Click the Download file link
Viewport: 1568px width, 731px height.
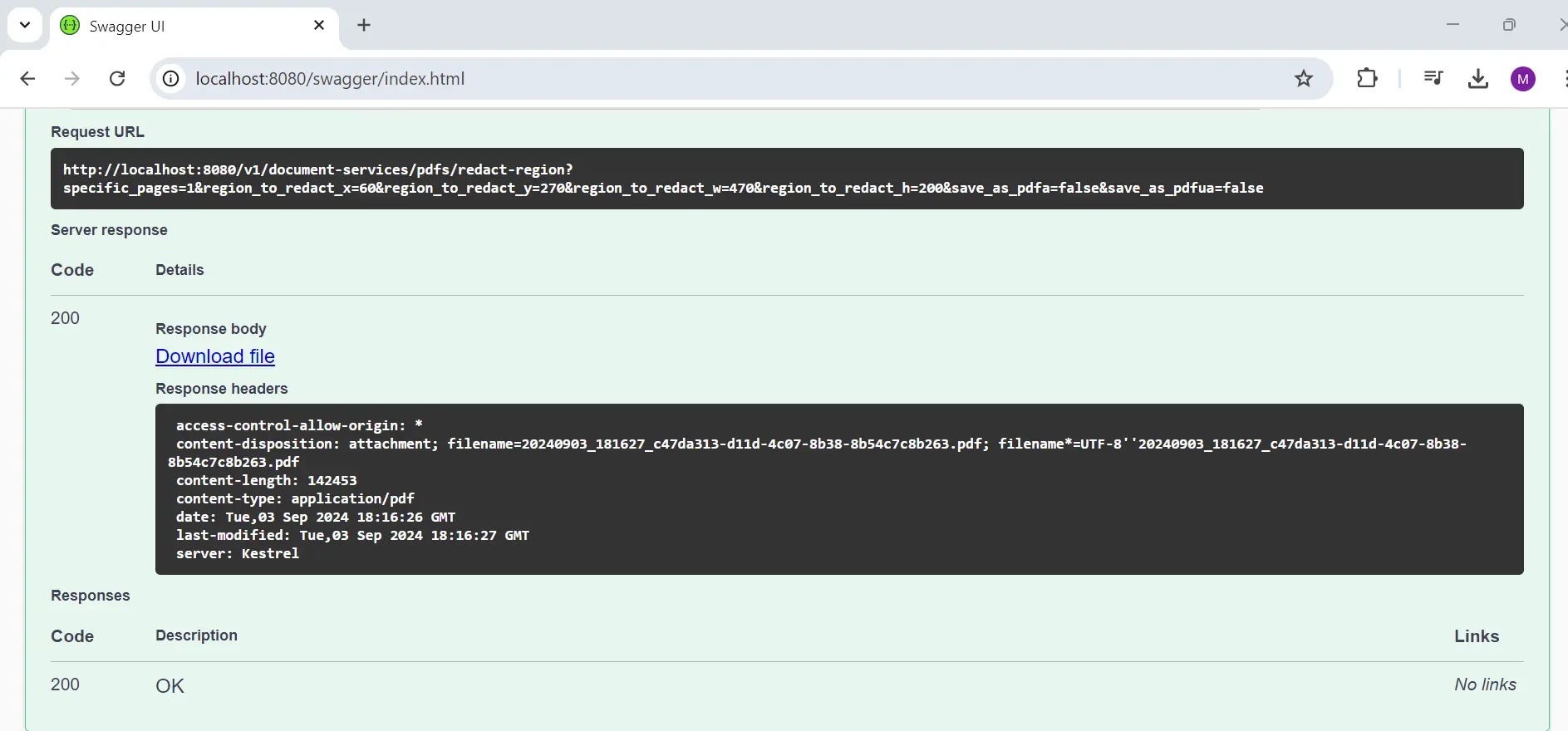[x=215, y=356]
